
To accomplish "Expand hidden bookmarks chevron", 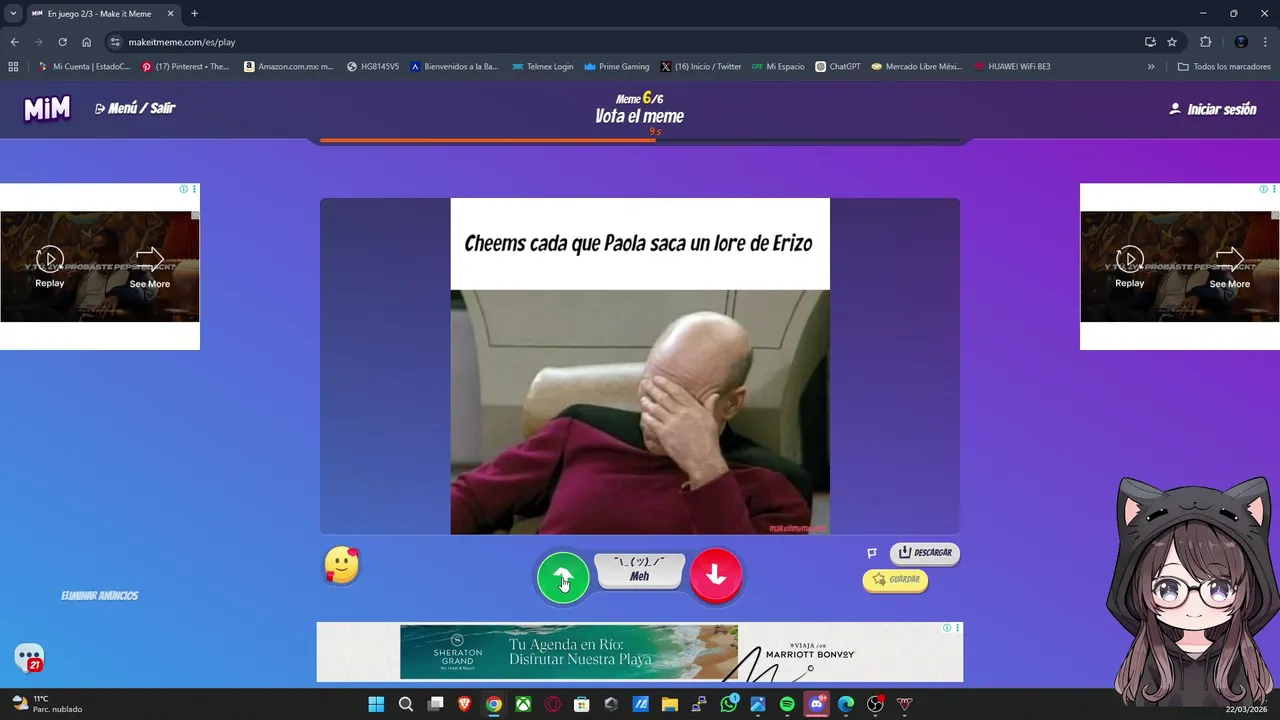I will click(x=1151, y=67).
